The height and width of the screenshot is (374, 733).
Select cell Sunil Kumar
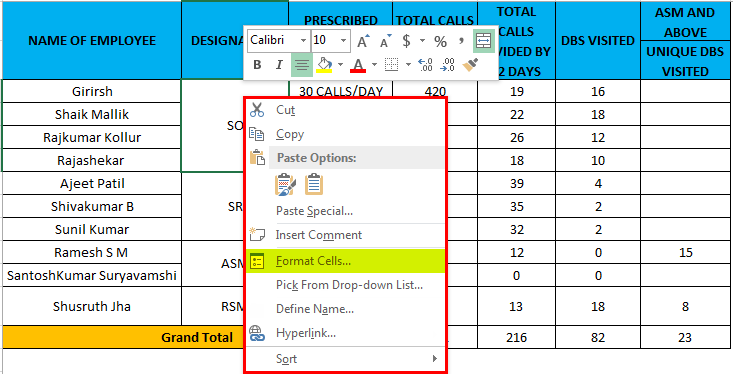(x=92, y=230)
